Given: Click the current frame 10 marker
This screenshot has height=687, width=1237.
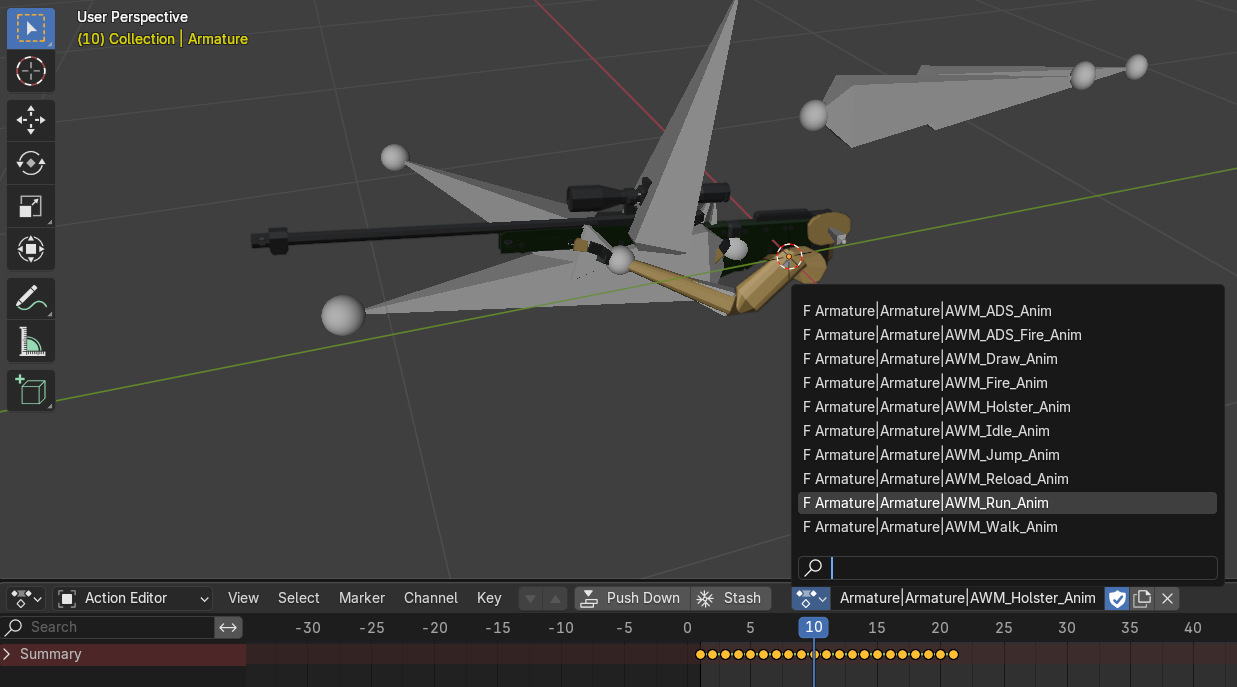Looking at the screenshot, I should (x=814, y=627).
